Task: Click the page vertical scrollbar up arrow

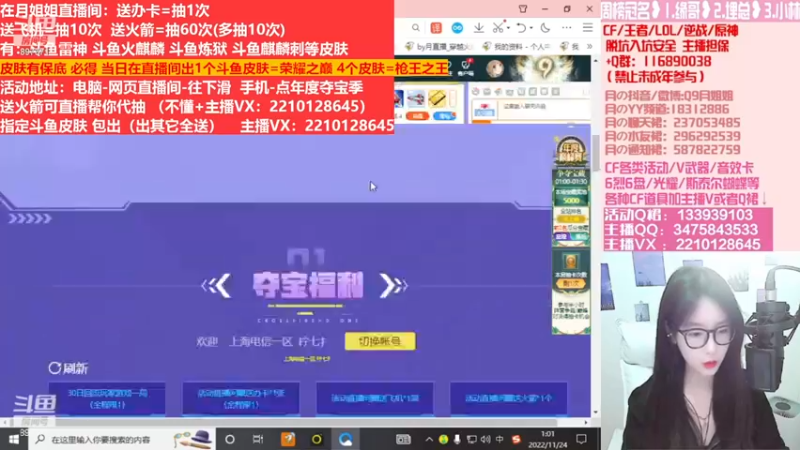Action: coord(595,61)
